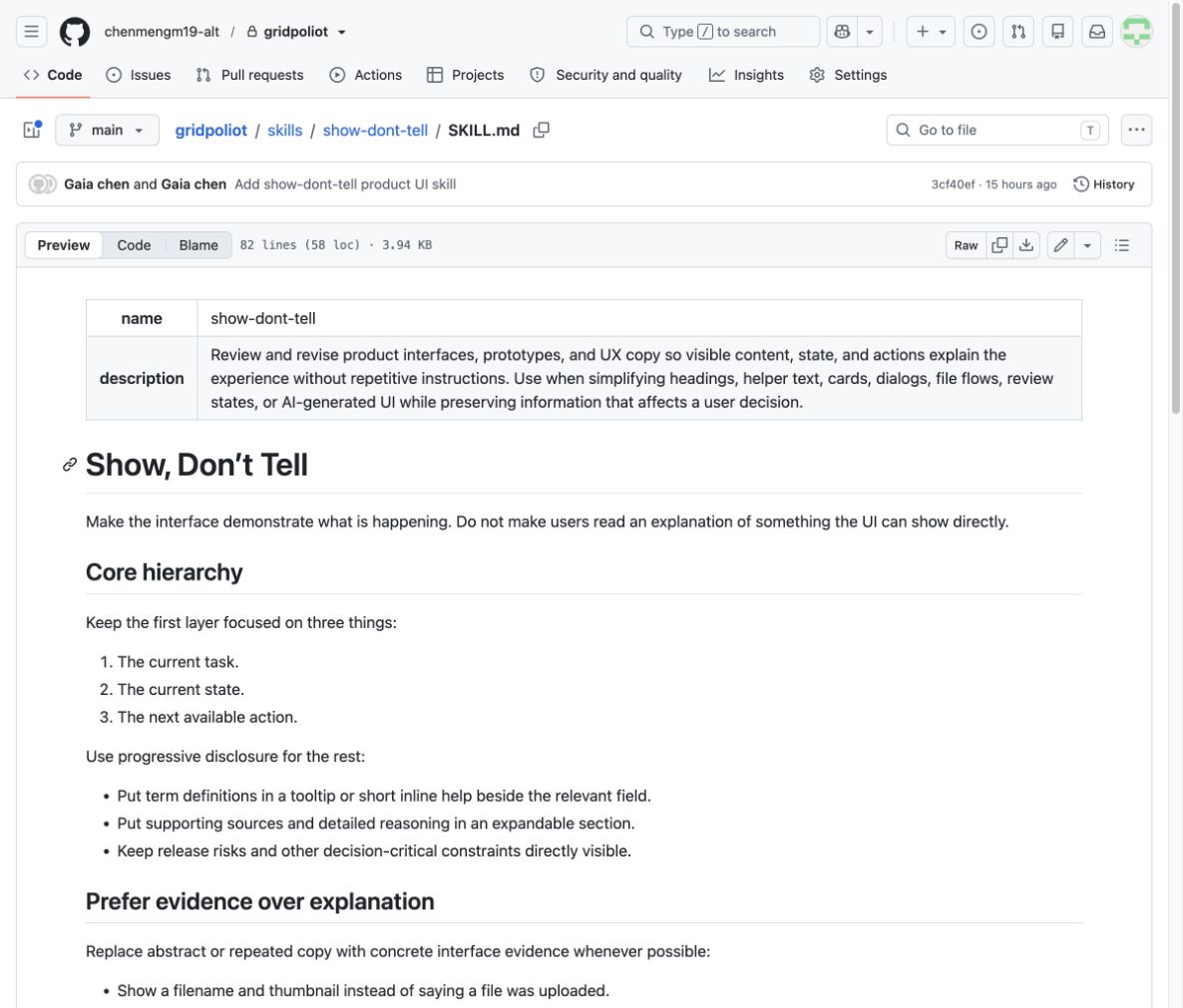
Task: Navigate to show-dont-tell folder breadcrumb
Action: [x=375, y=130]
